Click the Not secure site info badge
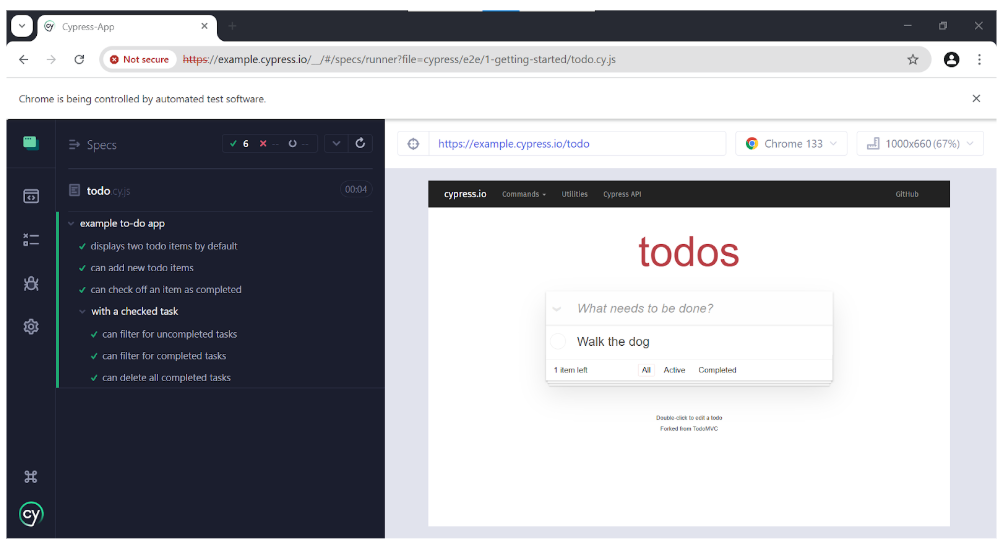This screenshot has height=549, width=1006. tap(139, 60)
